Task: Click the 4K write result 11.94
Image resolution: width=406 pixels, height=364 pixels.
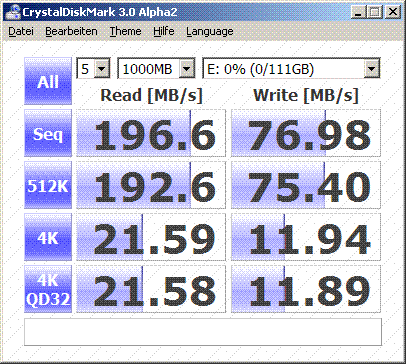Action: pyautogui.click(x=306, y=237)
